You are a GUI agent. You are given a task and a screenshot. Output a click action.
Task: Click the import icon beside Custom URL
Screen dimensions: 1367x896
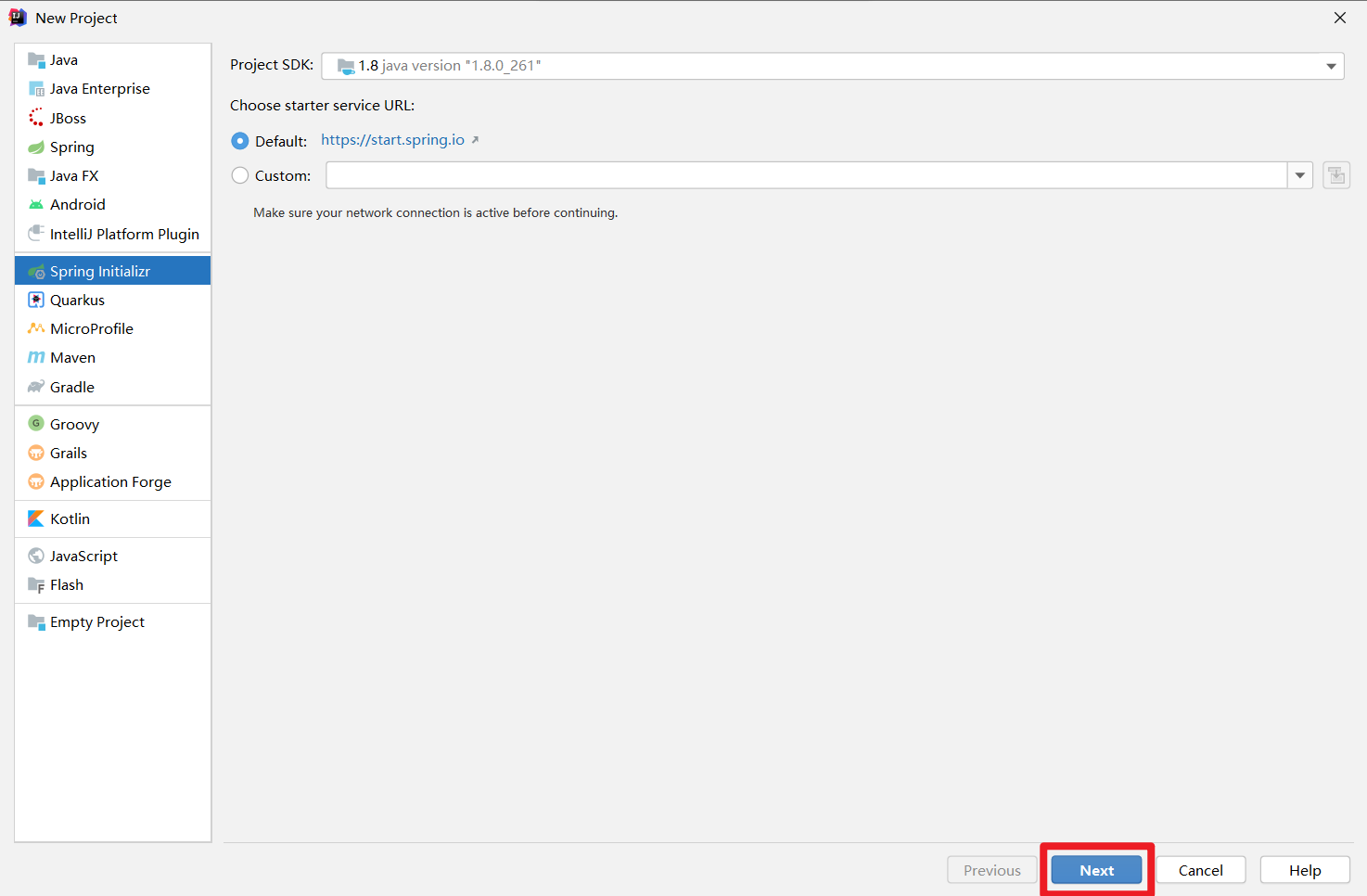pos(1336,175)
